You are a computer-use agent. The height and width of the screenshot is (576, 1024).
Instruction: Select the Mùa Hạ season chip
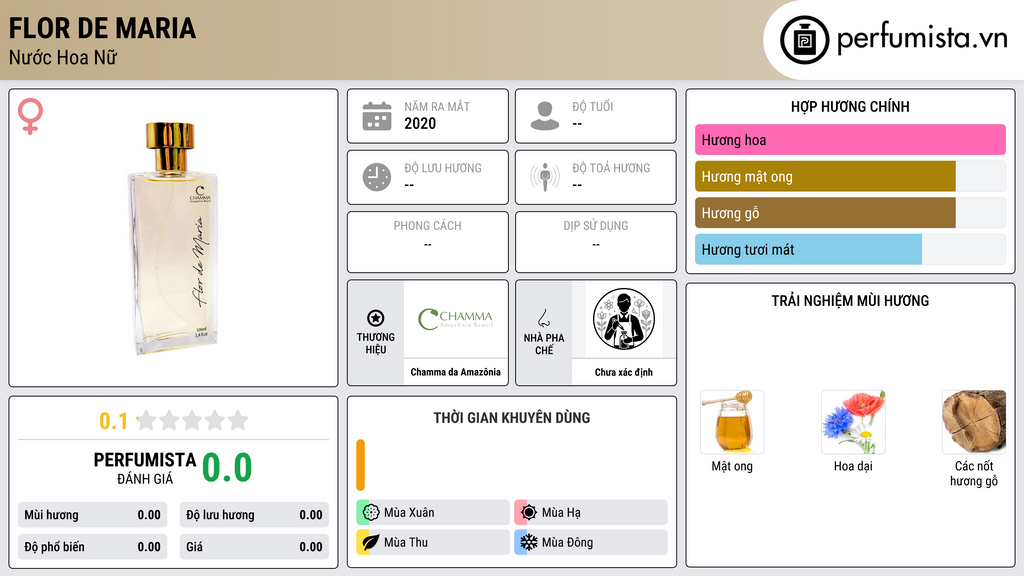[x=591, y=512]
